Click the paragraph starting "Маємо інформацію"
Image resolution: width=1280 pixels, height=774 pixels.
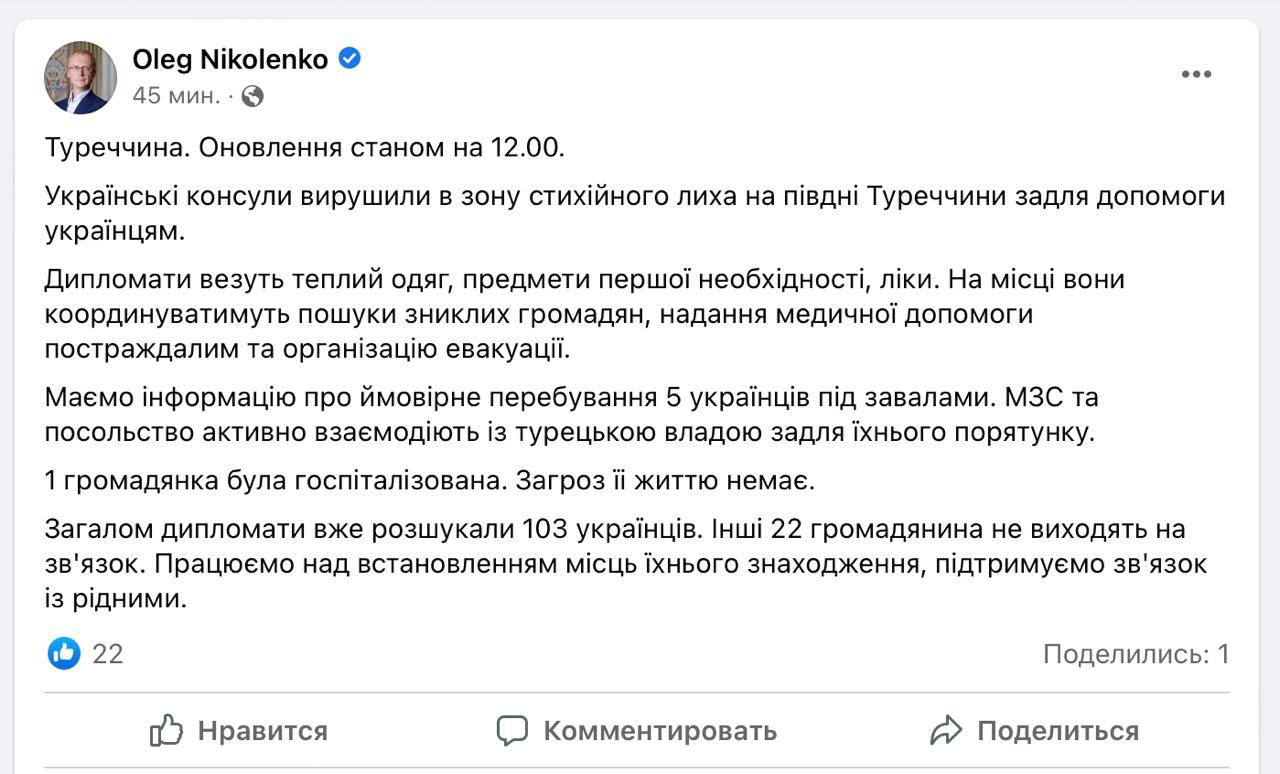click(x=571, y=414)
